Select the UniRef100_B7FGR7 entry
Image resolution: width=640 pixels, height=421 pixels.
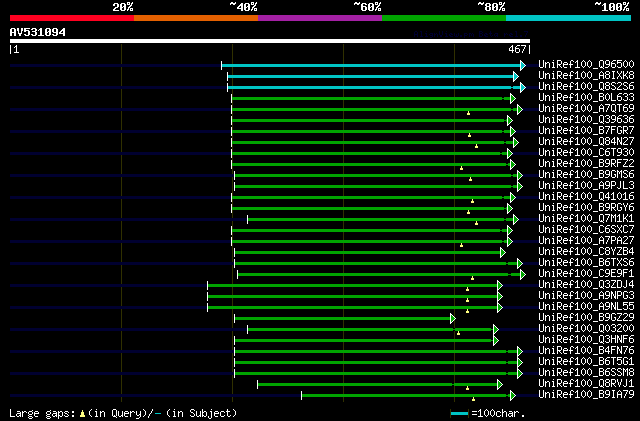[586, 131]
